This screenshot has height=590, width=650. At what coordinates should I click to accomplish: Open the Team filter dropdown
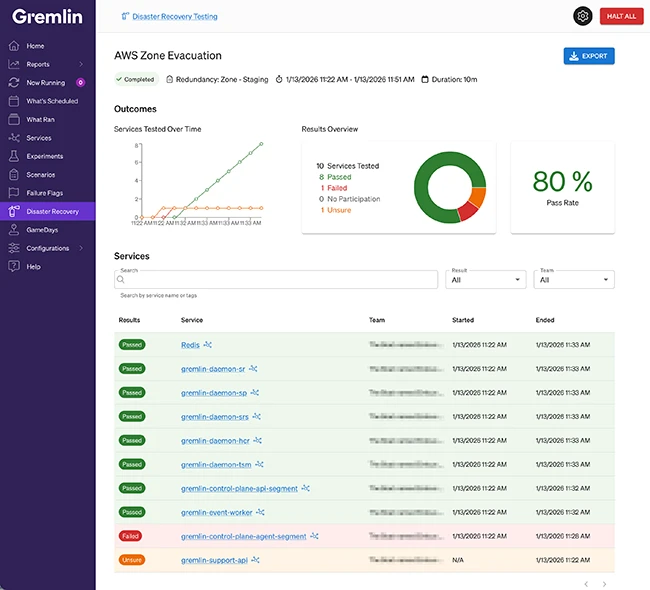point(574,280)
